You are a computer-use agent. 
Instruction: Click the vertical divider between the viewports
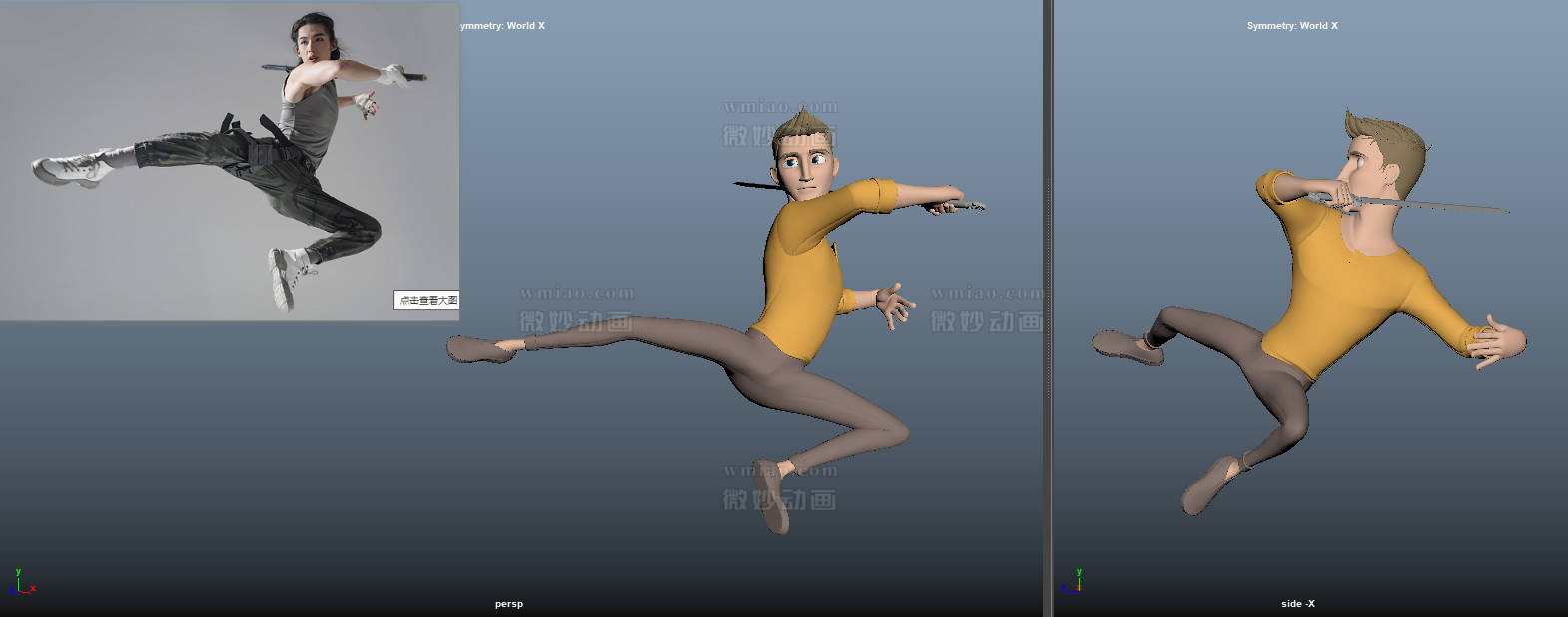[x=1047, y=300]
